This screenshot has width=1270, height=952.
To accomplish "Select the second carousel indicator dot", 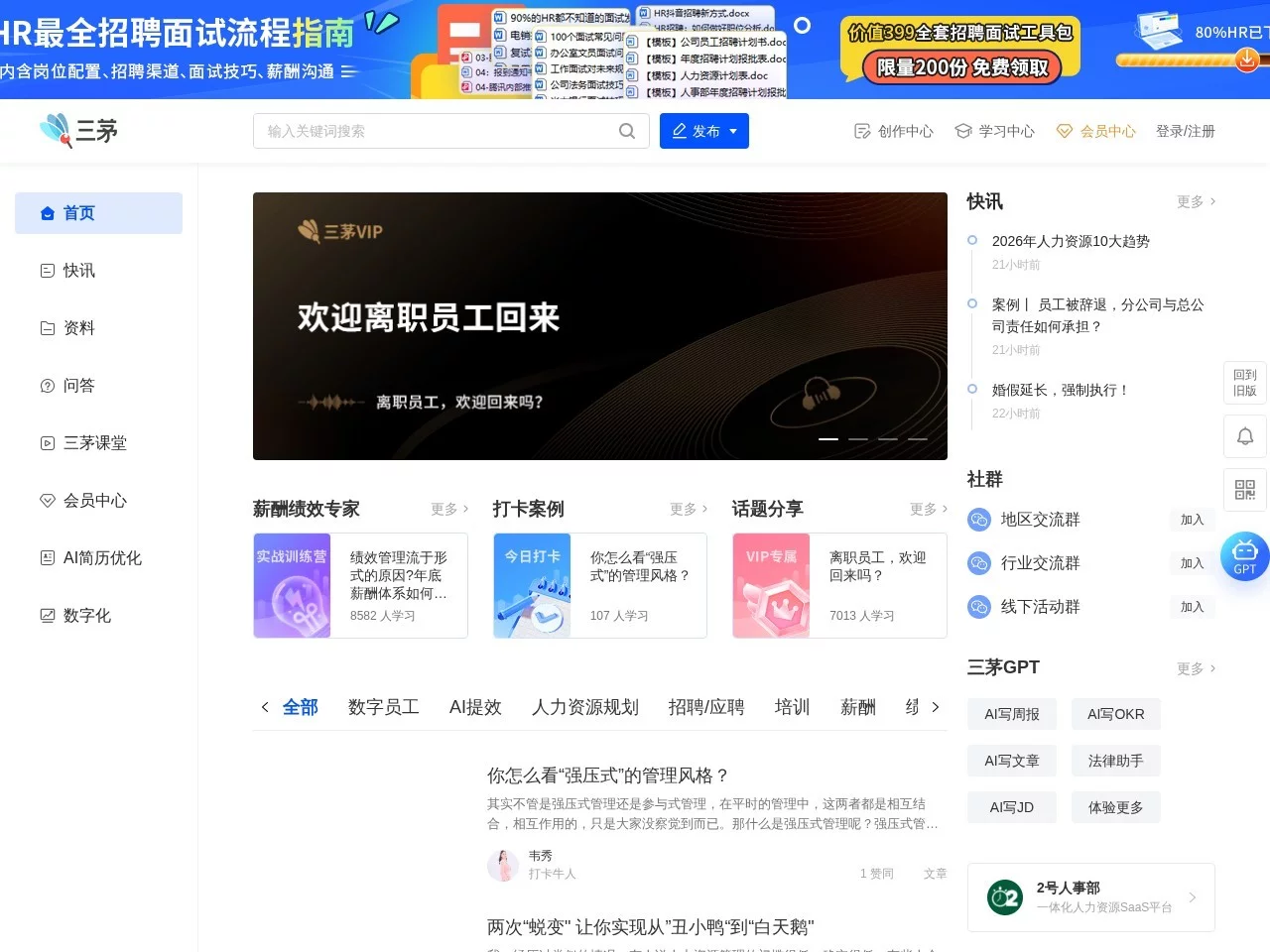I will click(858, 438).
